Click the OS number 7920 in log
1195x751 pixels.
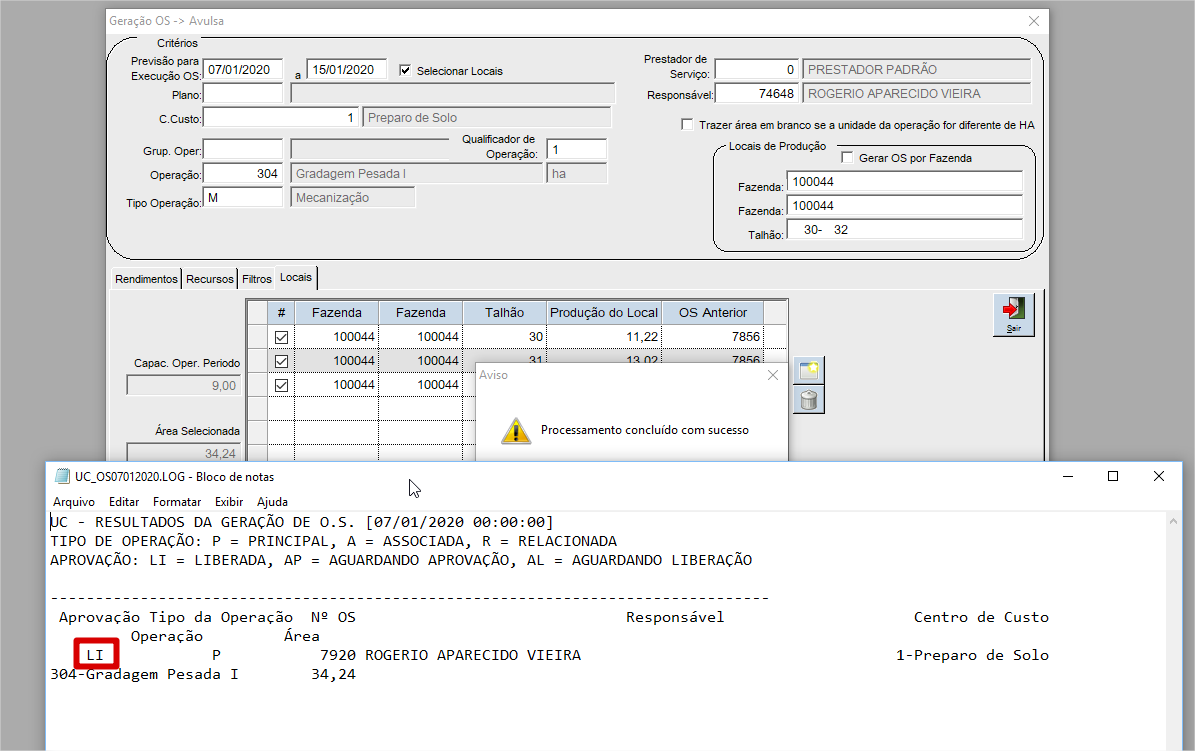(338, 655)
